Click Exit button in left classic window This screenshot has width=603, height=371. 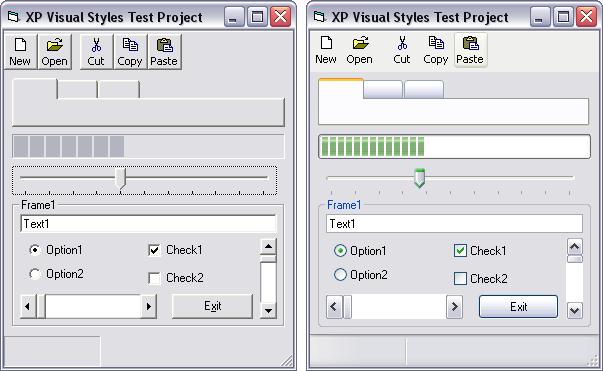coord(212,306)
